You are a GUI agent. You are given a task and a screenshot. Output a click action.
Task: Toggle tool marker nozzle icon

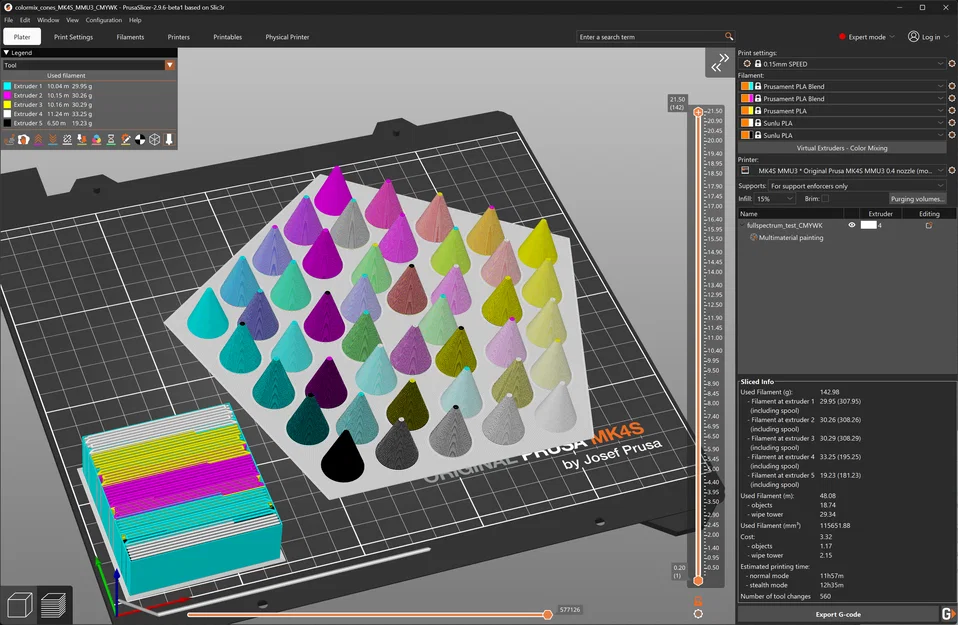pos(169,140)
